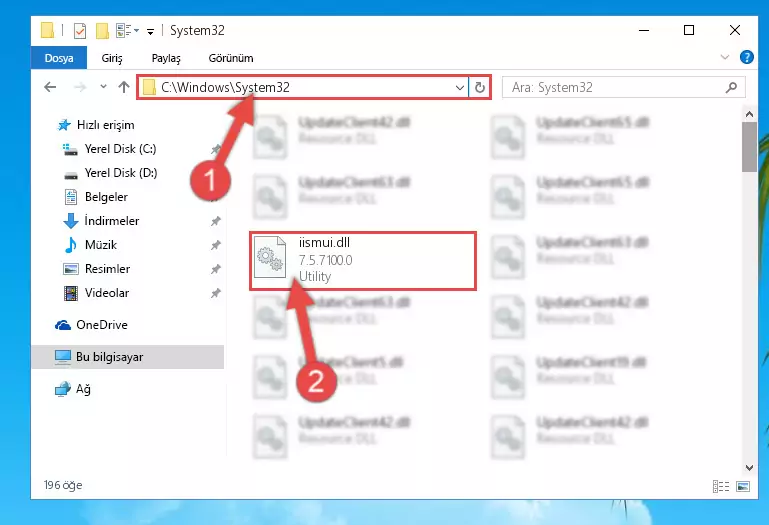Expand the address bar history dropdown
This screenshot has height=525, width=769.
(x=460, y=88)
